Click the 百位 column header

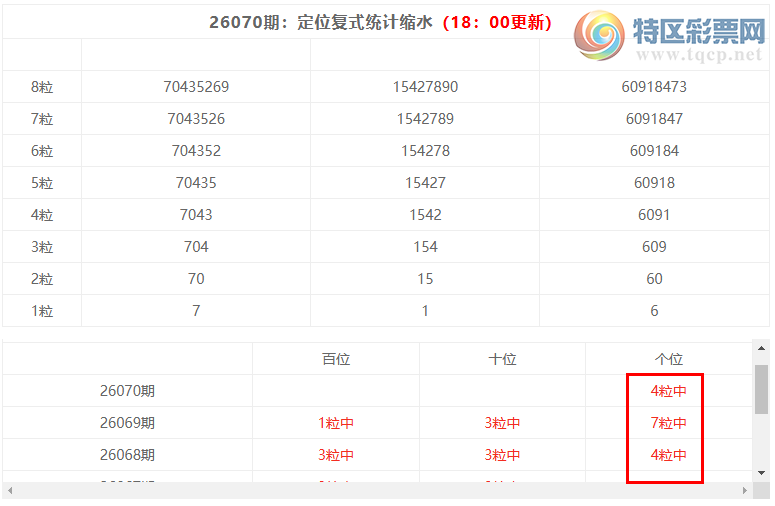click(336, 359)
